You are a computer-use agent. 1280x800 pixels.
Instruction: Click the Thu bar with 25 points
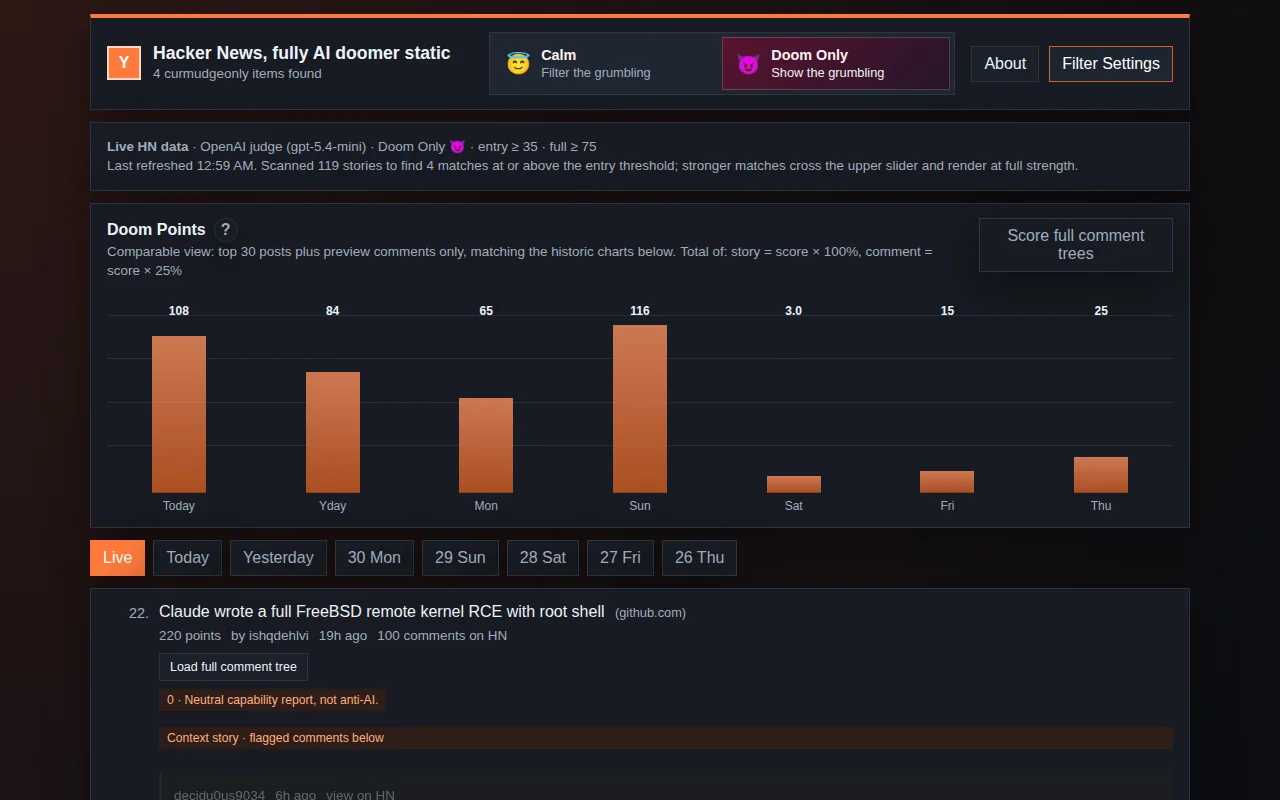point(1101,475)
